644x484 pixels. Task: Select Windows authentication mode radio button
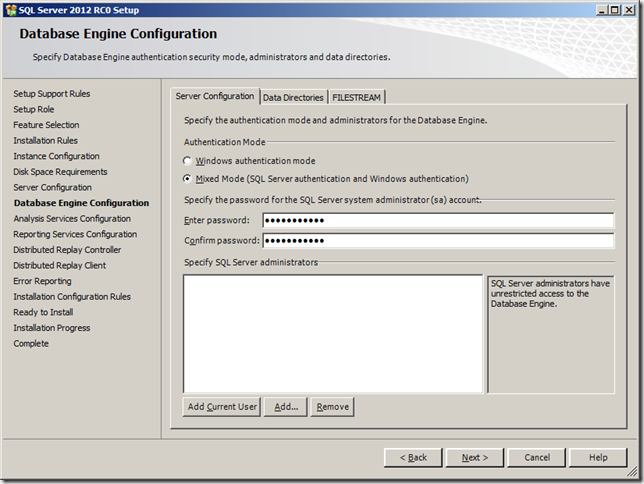point(187,161)
